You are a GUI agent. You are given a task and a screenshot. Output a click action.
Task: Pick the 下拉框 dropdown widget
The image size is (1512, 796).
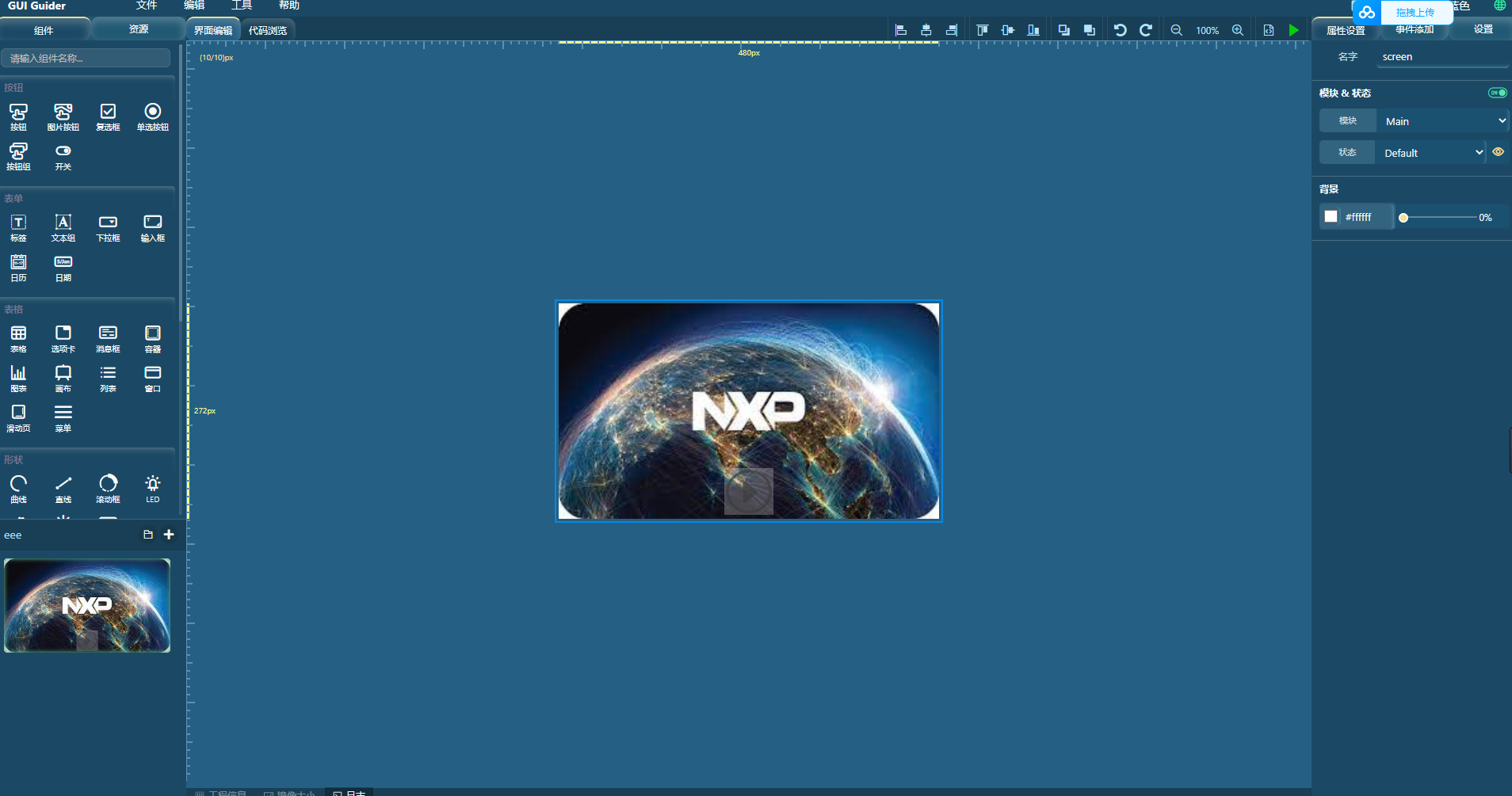(108, 227)
